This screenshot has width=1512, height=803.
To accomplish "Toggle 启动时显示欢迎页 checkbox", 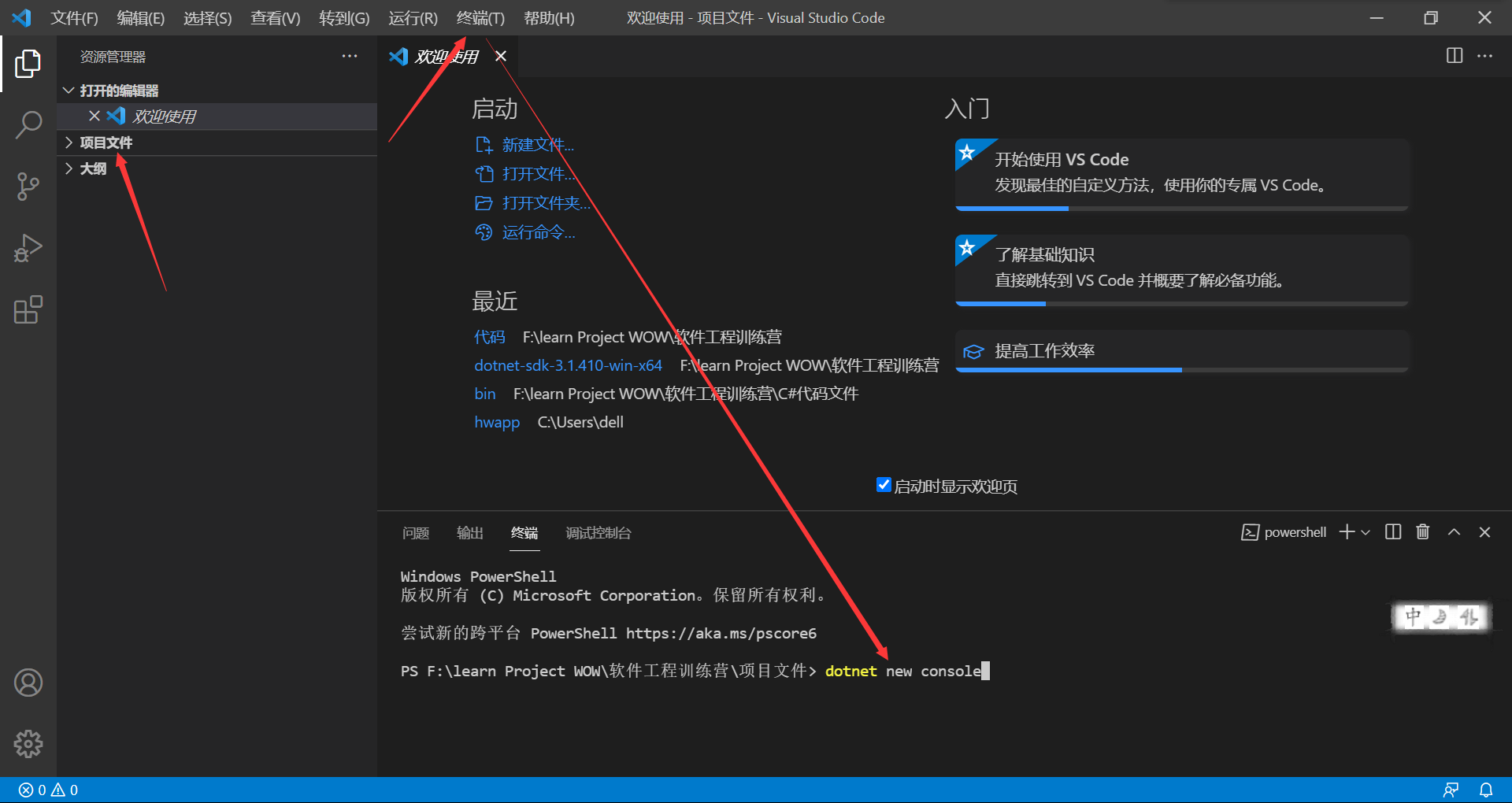I will (884, 485).
